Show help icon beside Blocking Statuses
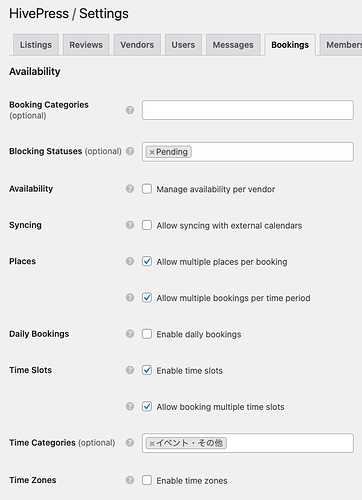This screenshot has height=500, width=362. pyautogui.click(x=130, y=151)
